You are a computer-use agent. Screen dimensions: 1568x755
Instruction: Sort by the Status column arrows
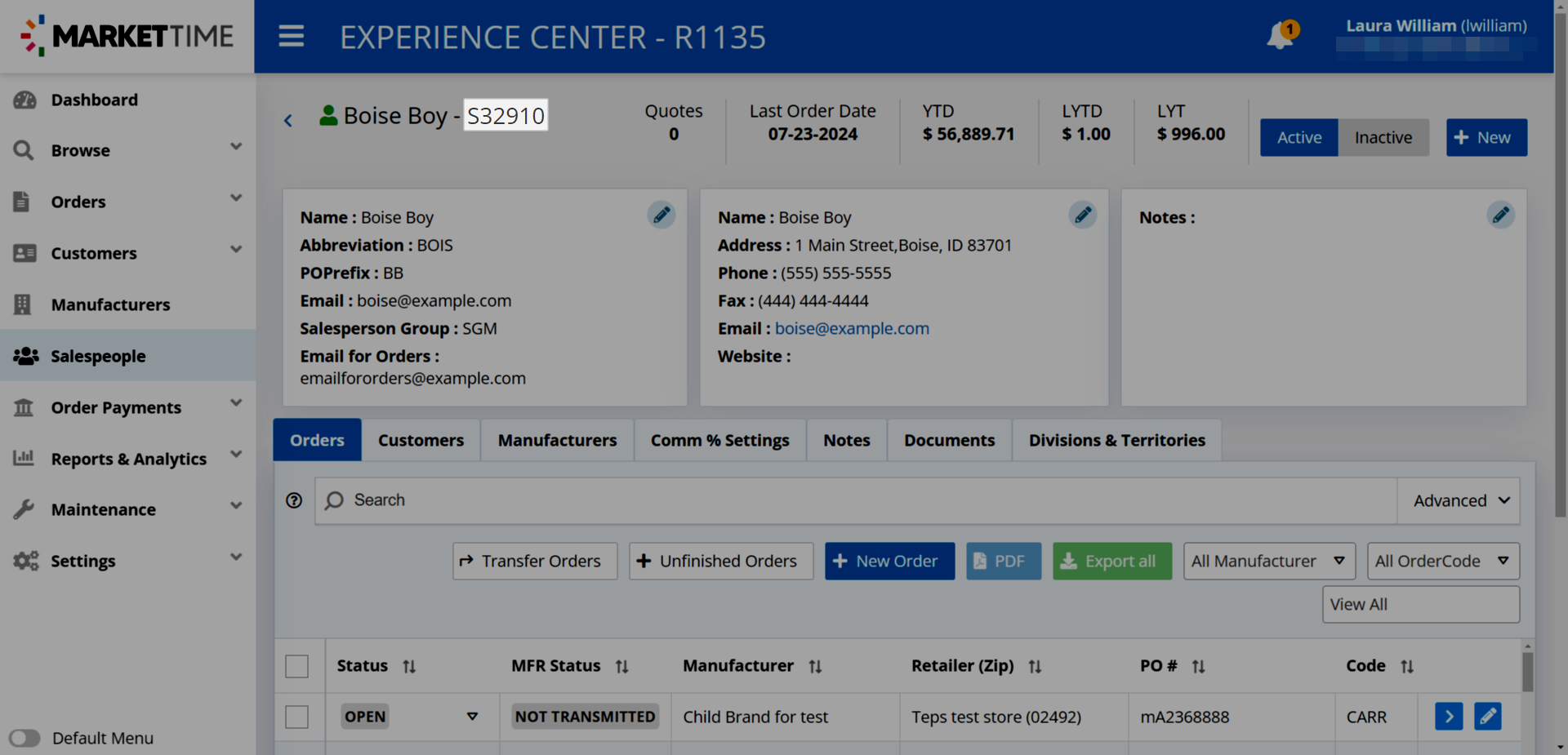click(409, 667)
